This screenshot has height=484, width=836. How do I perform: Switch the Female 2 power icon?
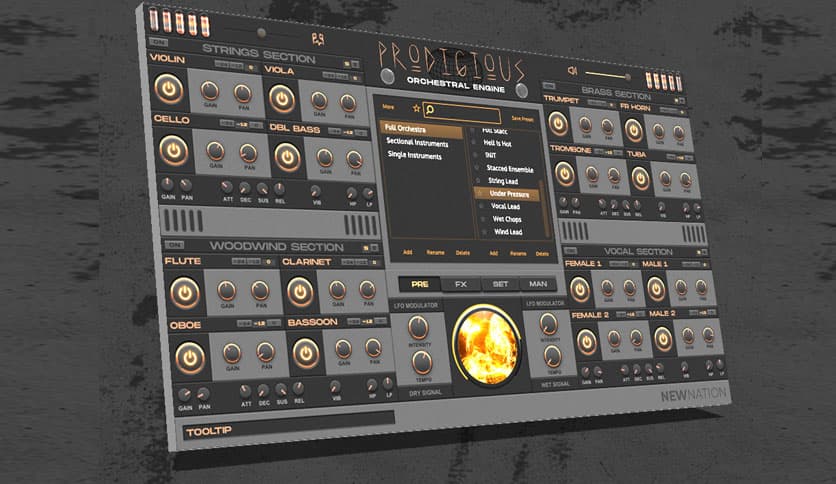586,342
